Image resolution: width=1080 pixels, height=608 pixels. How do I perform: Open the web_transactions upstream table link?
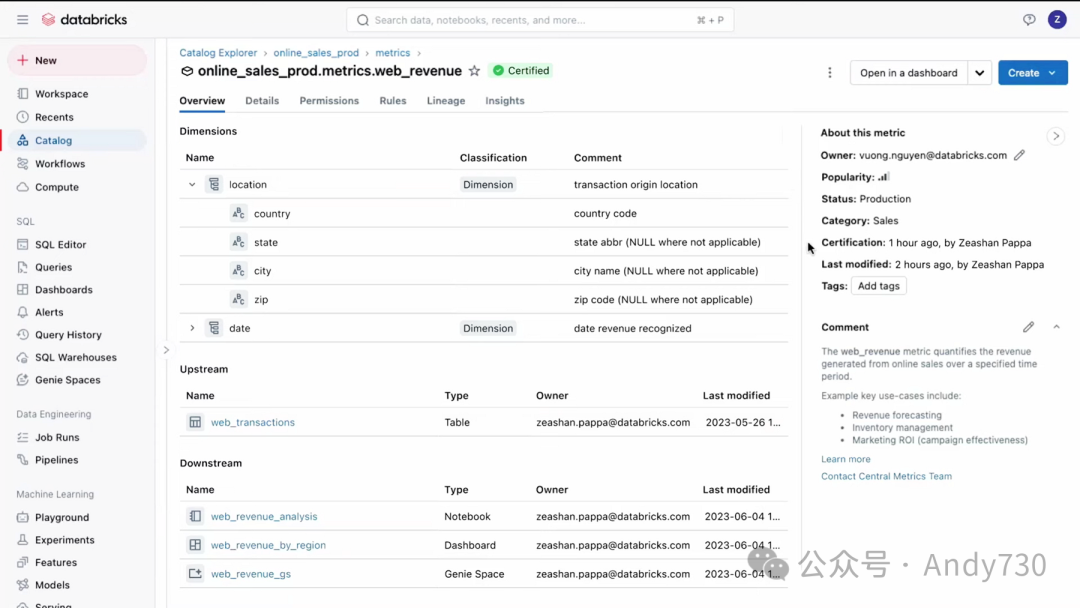pos(252,422)
